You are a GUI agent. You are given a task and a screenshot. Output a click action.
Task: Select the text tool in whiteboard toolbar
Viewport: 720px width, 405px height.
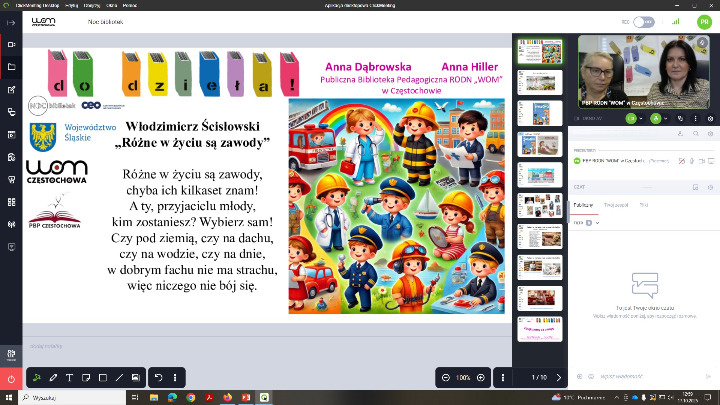pyautogui.click(x=70, y=377)
